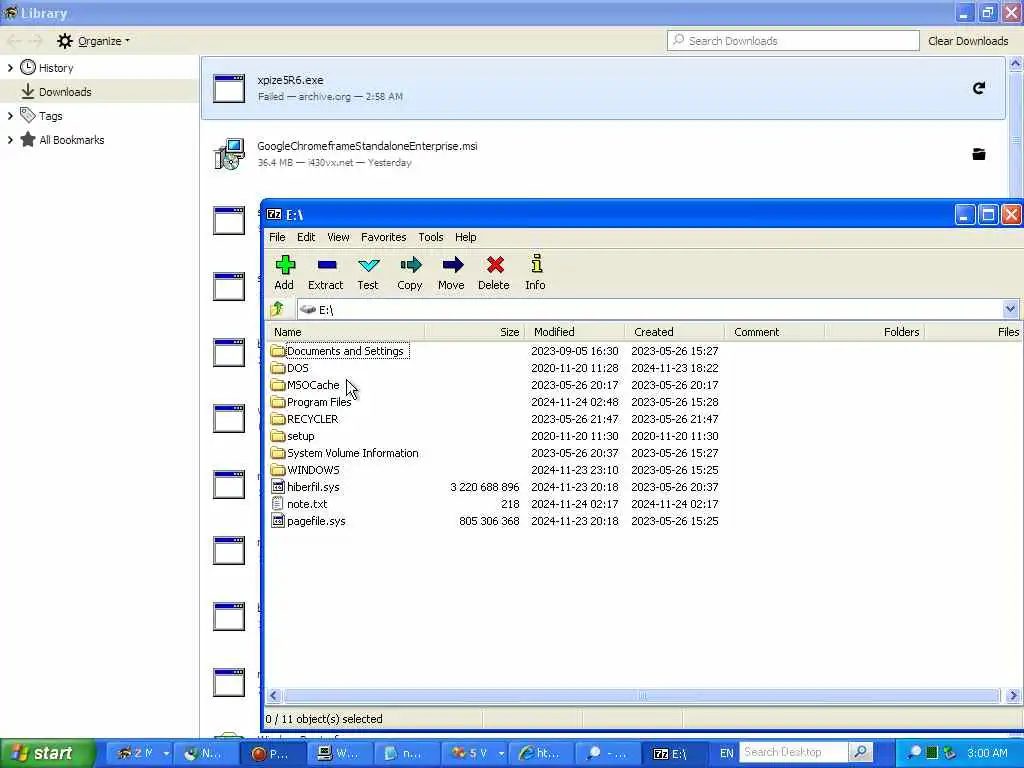Screen dimensions: 1024x768
Task: Sort the file list by Modified column
Action: (x=575, y=332)
